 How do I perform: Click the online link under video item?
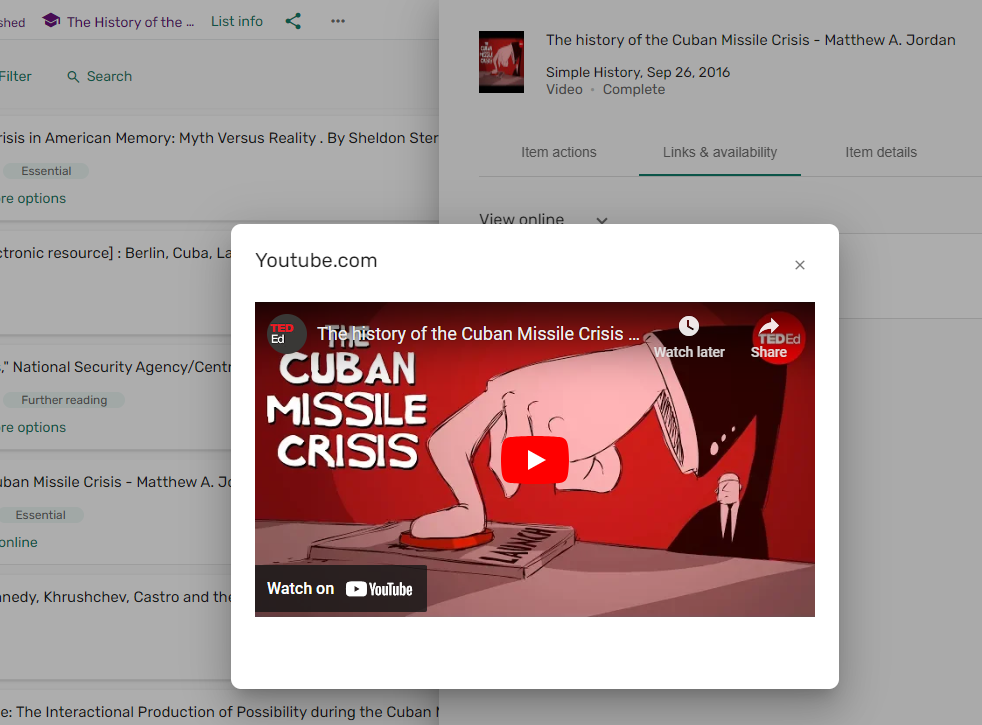pos(19,542)
